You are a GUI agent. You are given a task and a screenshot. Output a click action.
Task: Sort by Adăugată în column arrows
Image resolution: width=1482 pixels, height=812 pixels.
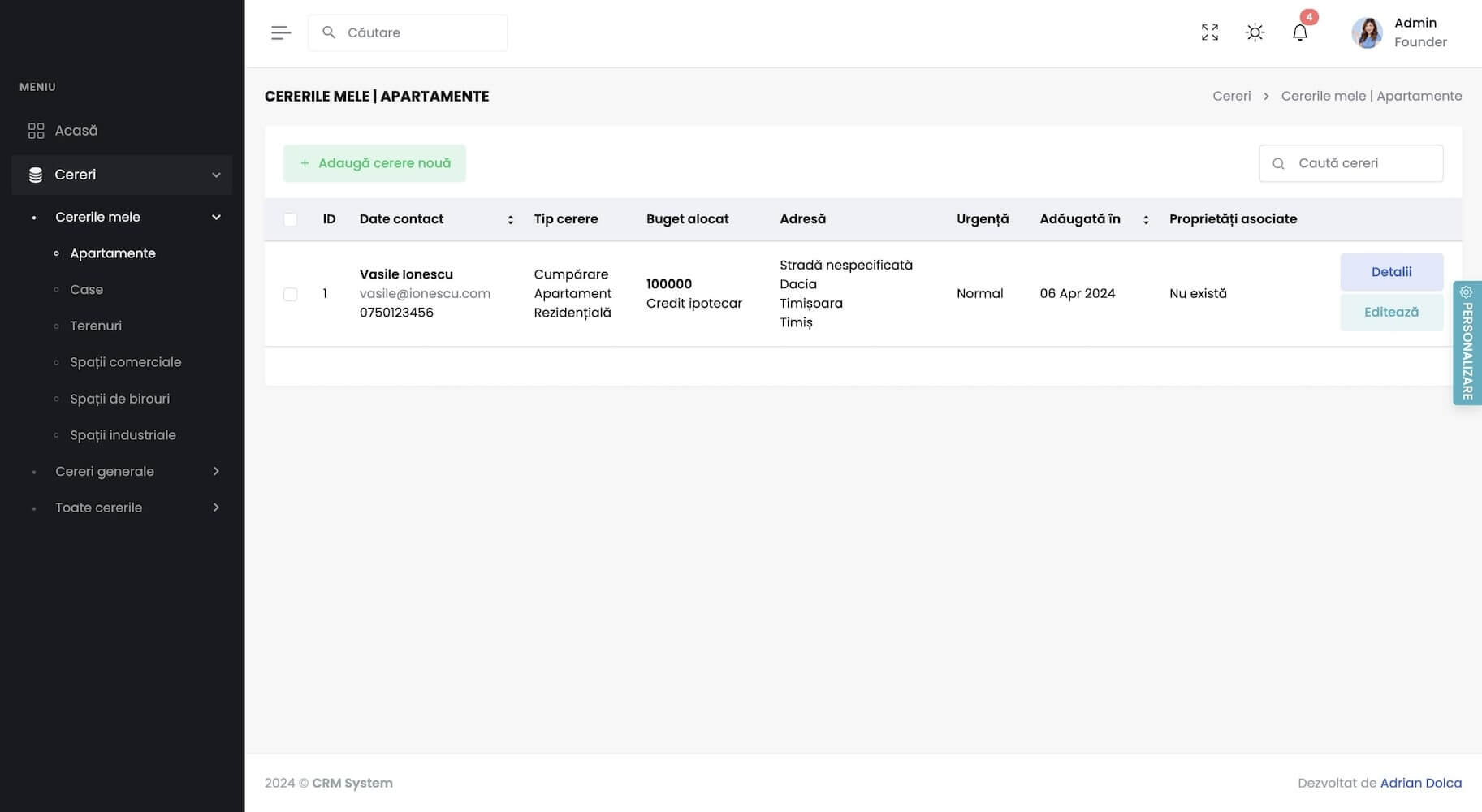(x=1145, y=219)
